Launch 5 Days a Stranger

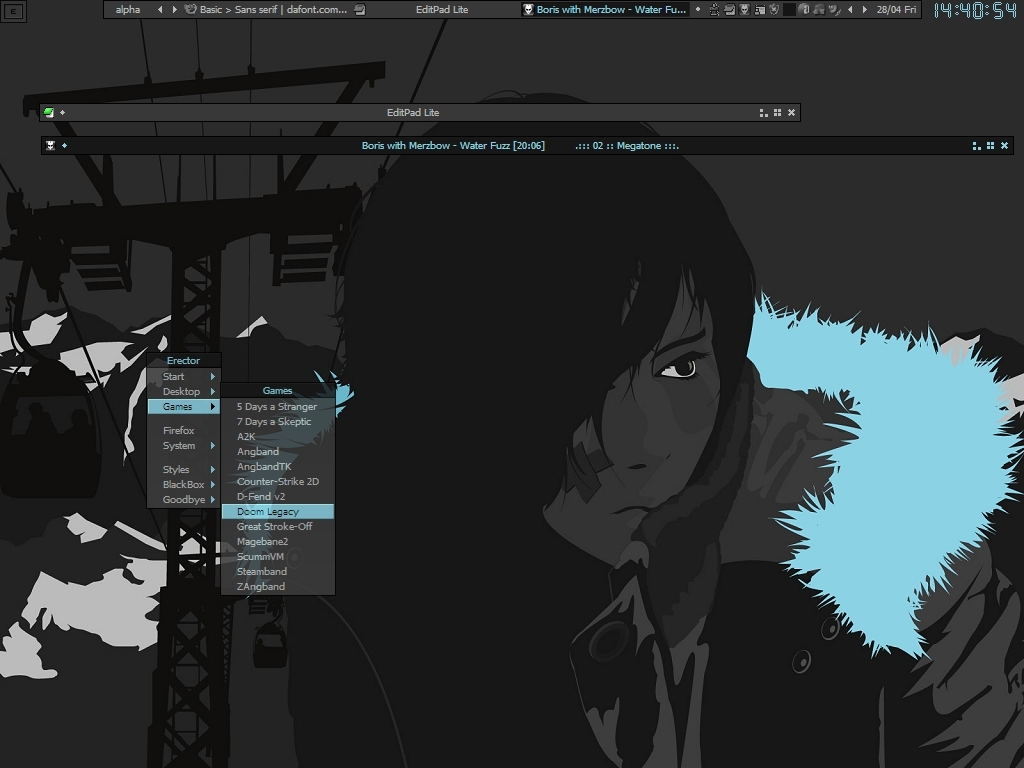[x=278, y=406]
